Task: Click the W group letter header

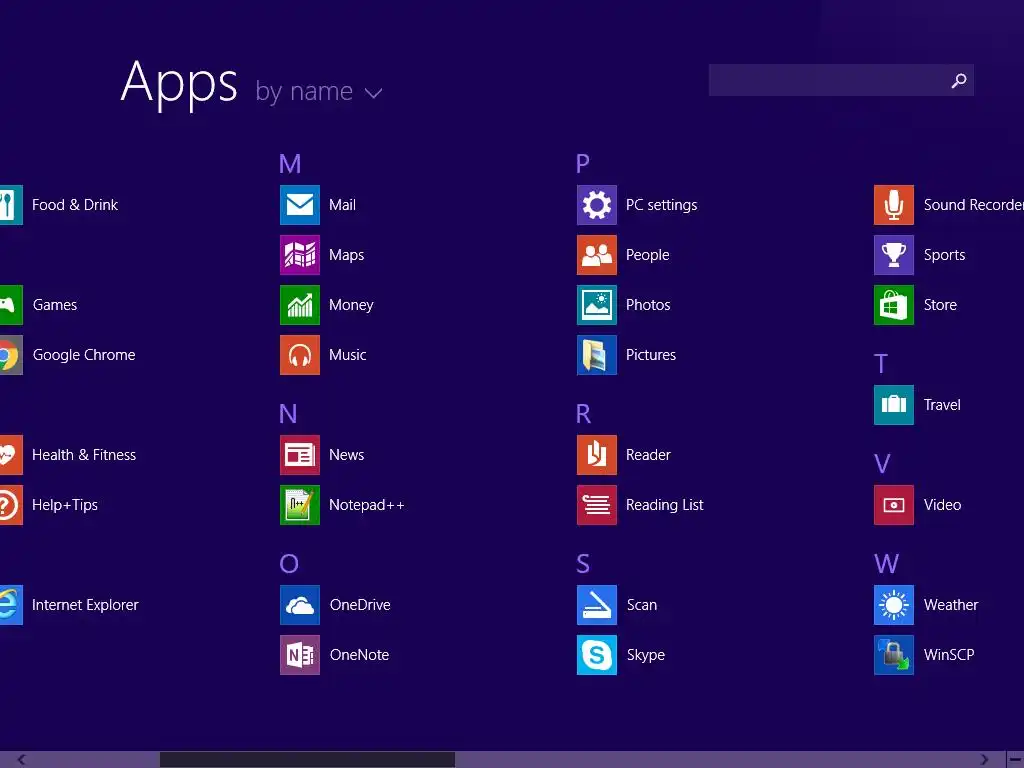Action: [886, 564]
